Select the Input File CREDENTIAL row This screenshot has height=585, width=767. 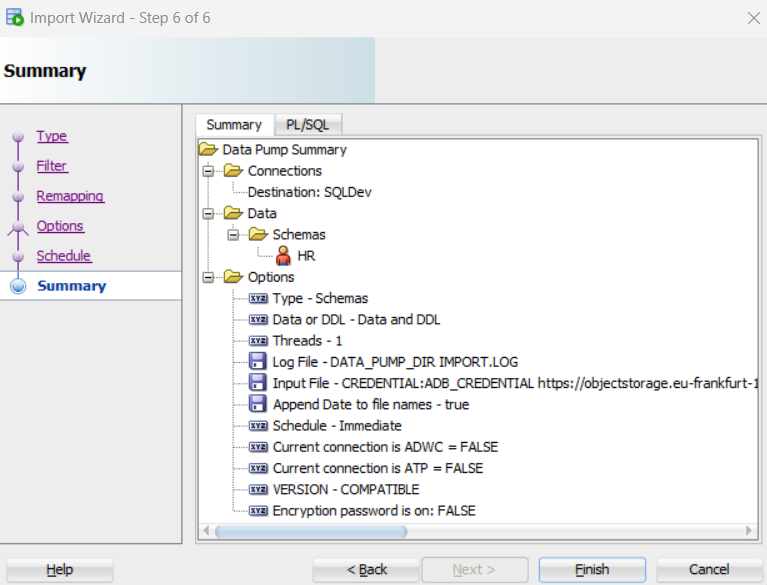(x=515, y=383)
